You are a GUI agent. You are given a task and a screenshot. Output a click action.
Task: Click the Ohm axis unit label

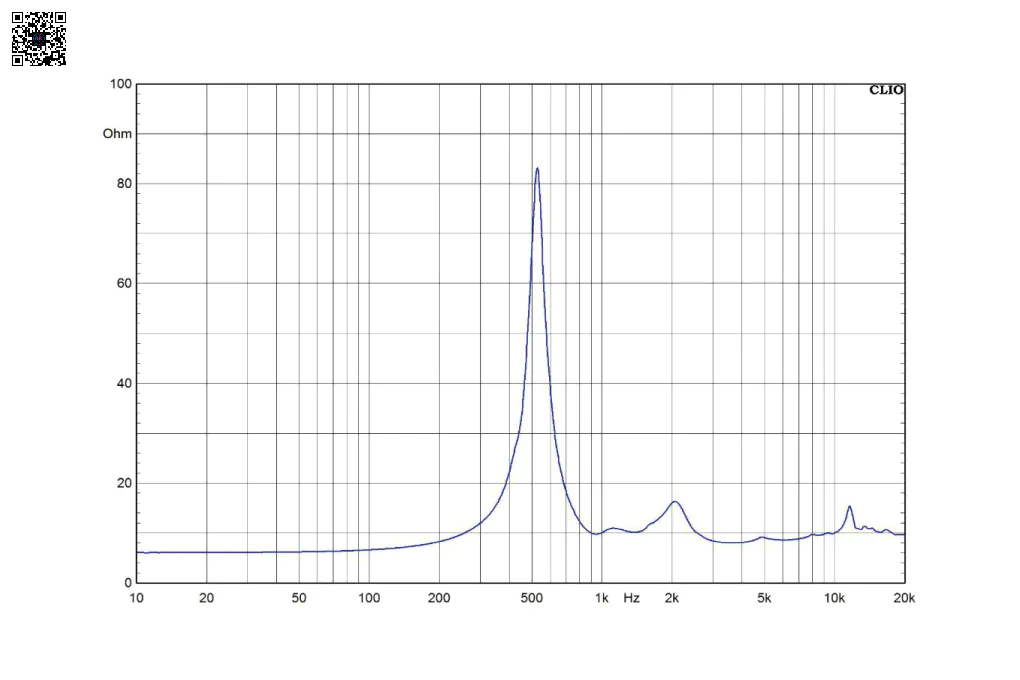(x=117, y=134)
